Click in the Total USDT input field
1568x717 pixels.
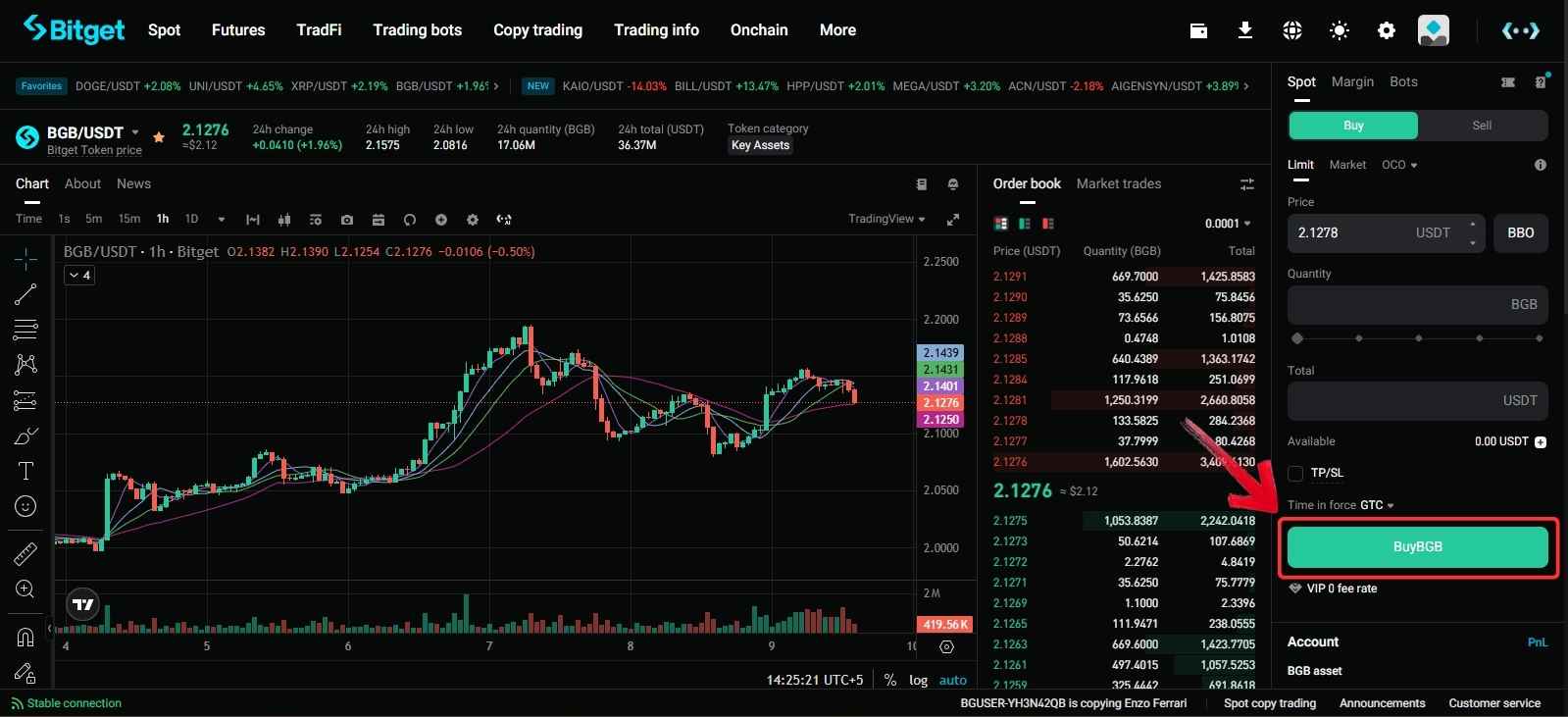[1418, 401]
